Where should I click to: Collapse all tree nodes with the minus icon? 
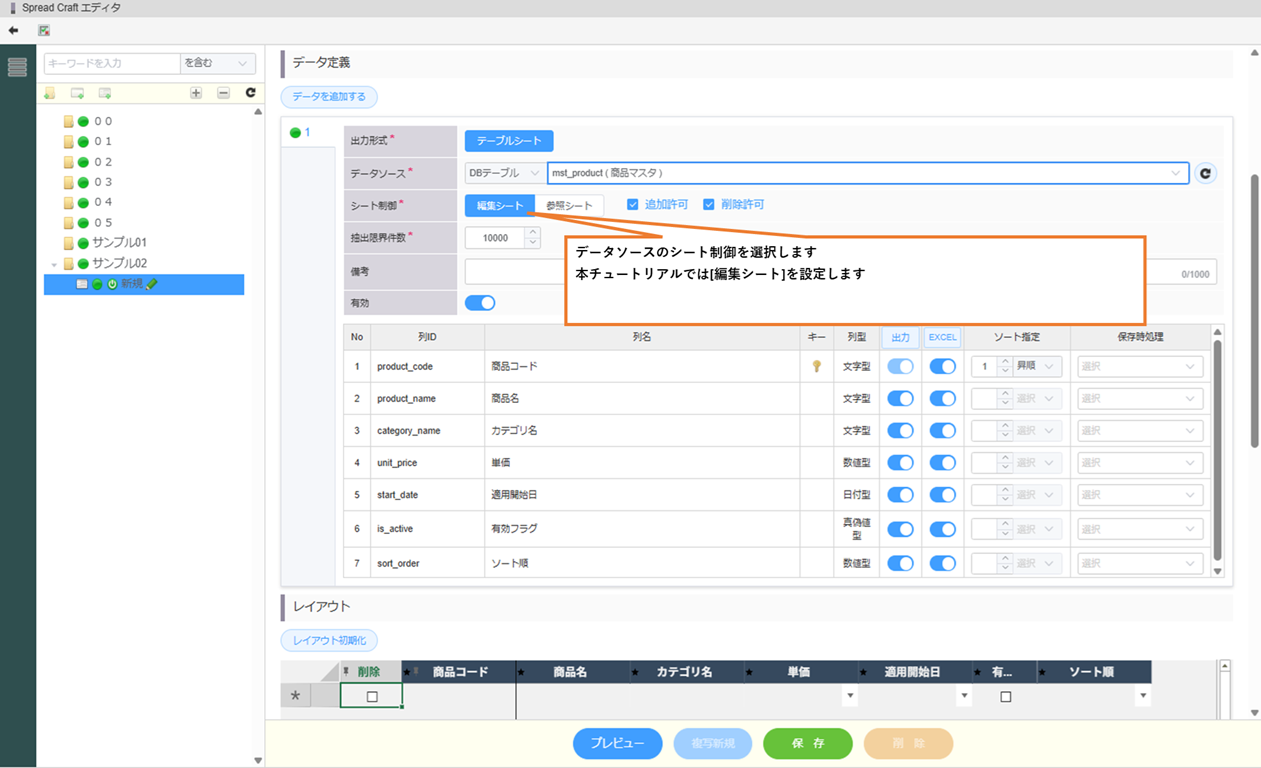coord(223,93)
